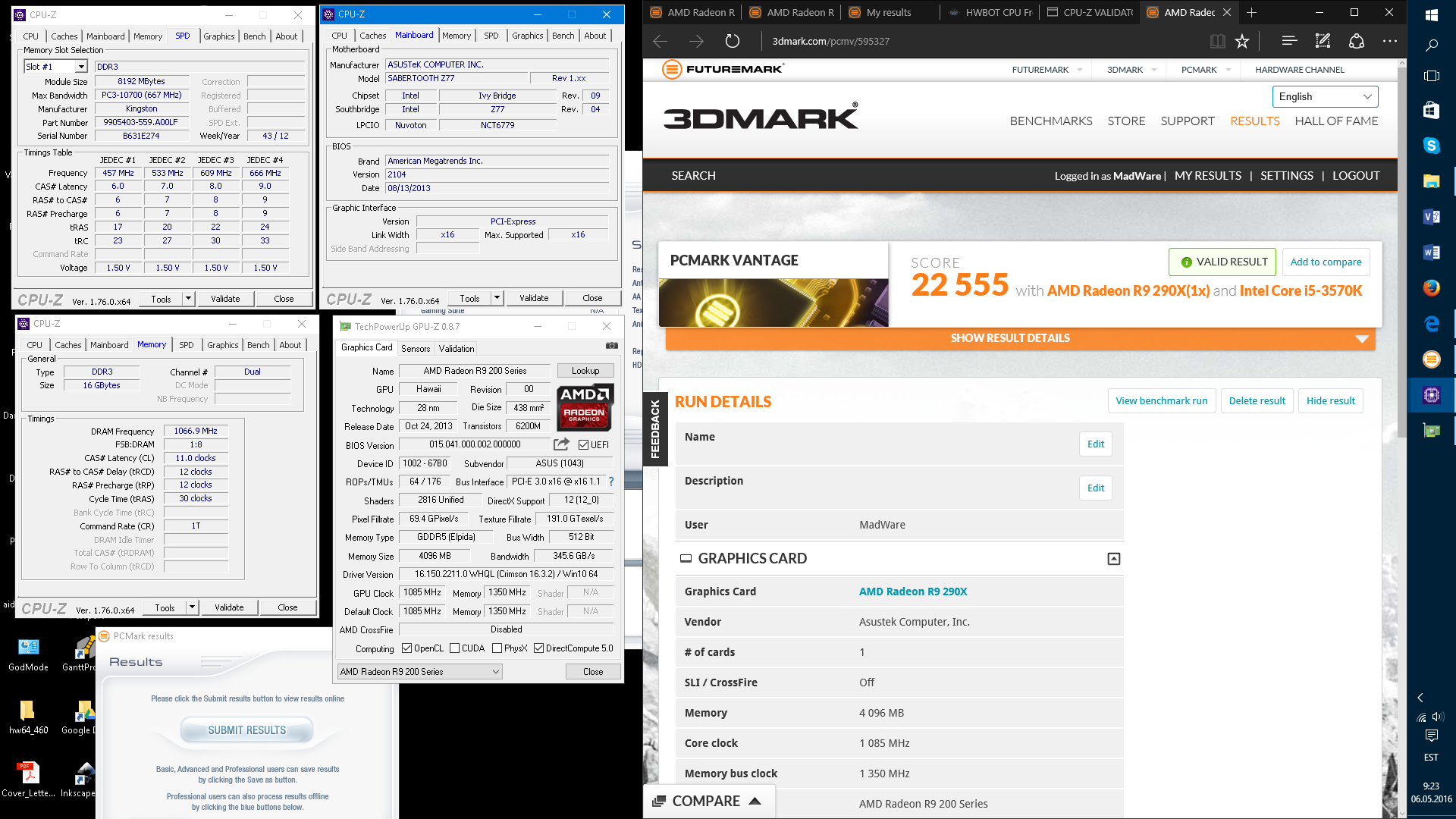Click Edit next to Description field
Image resolution: width=1456 pixels, height=819 pixels.
click(x=1096, y=488)
